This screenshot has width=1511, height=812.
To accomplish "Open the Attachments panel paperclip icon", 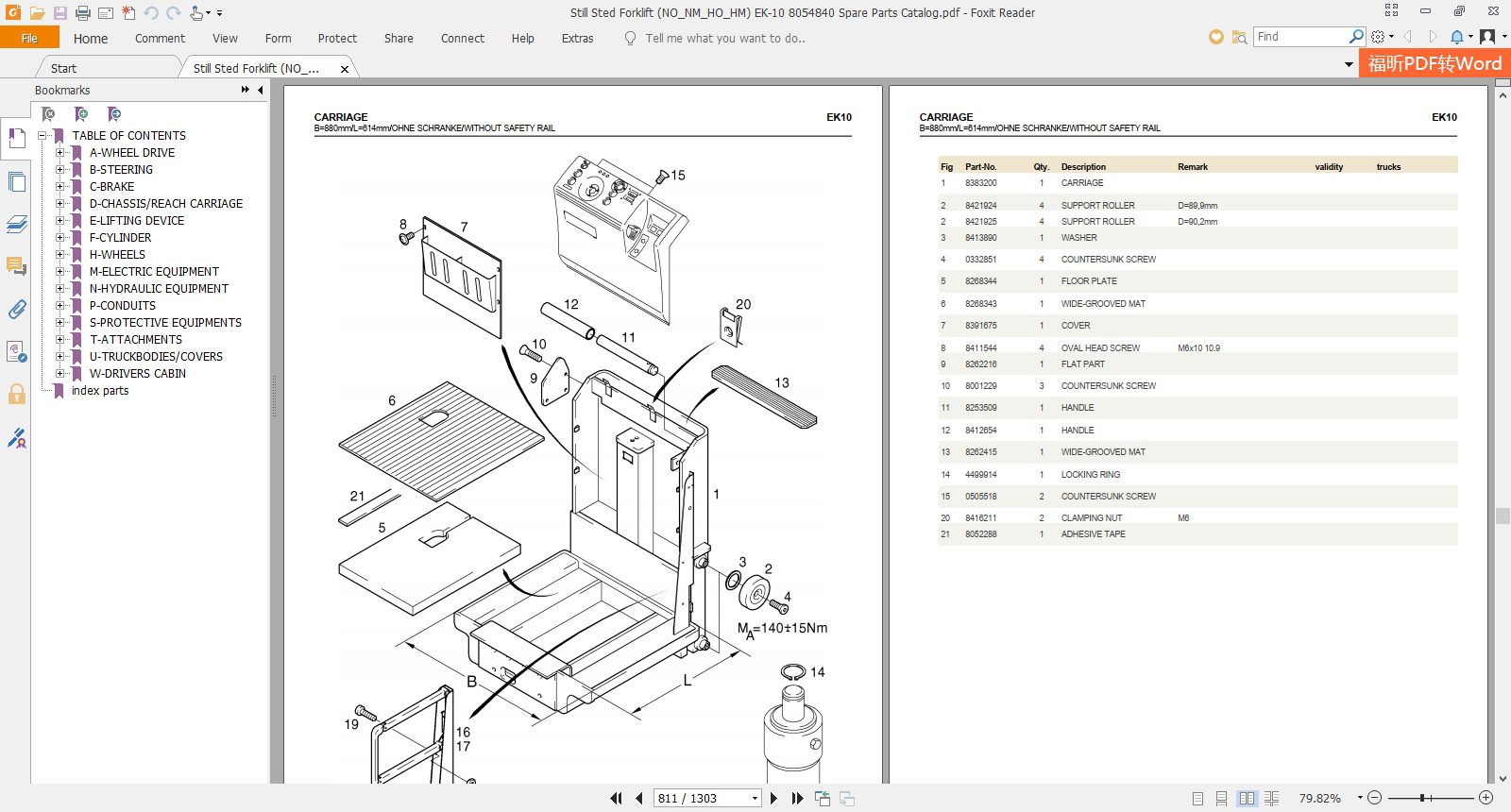I will coord(16,310).
